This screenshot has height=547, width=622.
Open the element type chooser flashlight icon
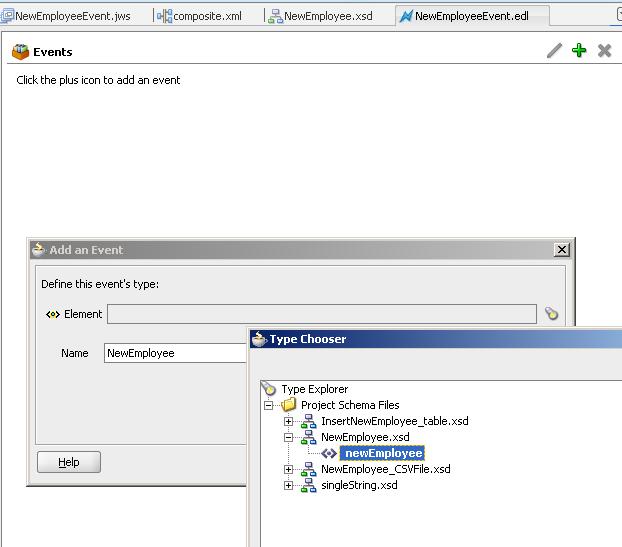[x=551, y=313]
